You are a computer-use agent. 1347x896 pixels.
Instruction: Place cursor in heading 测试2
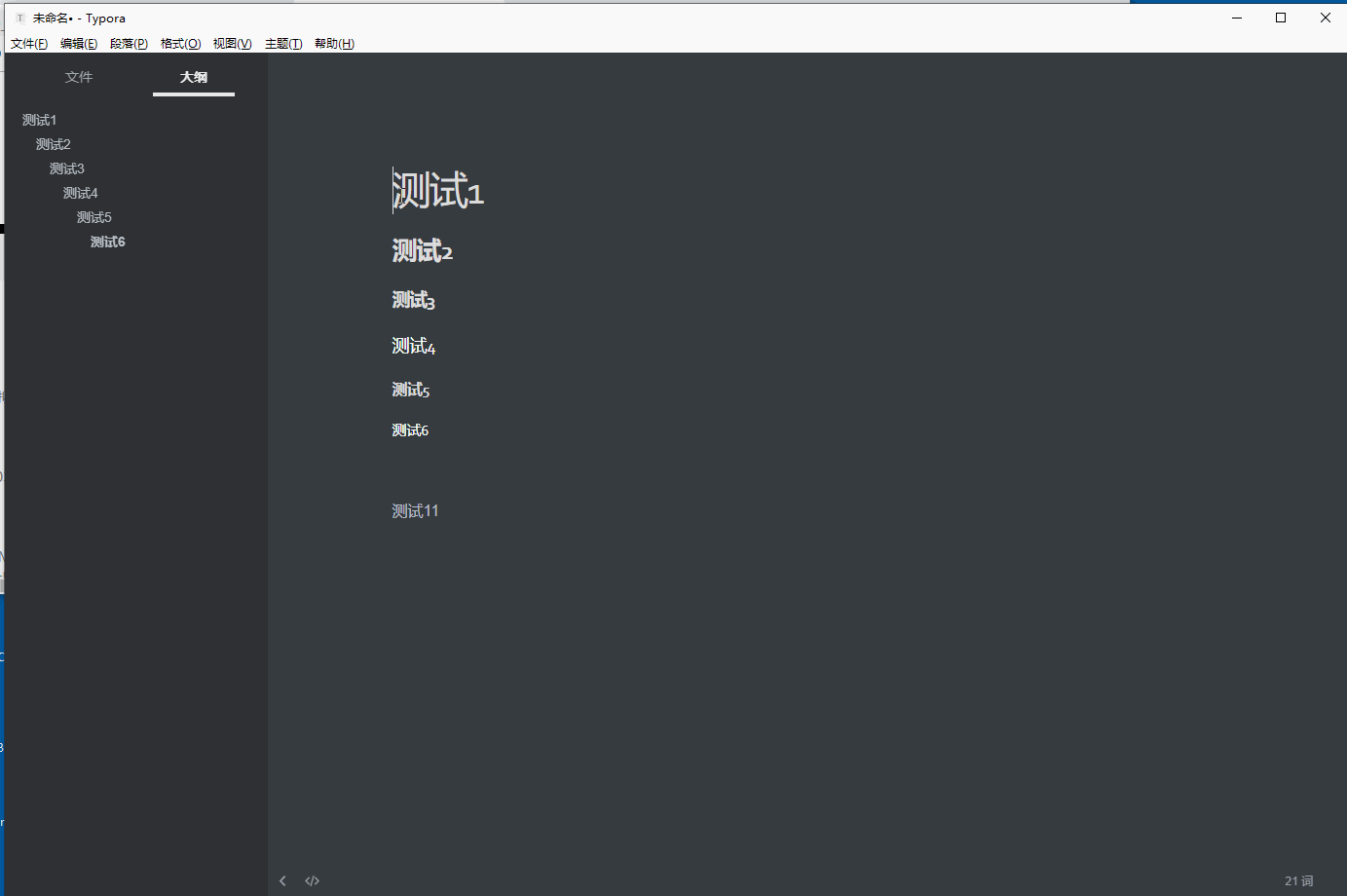423,251
